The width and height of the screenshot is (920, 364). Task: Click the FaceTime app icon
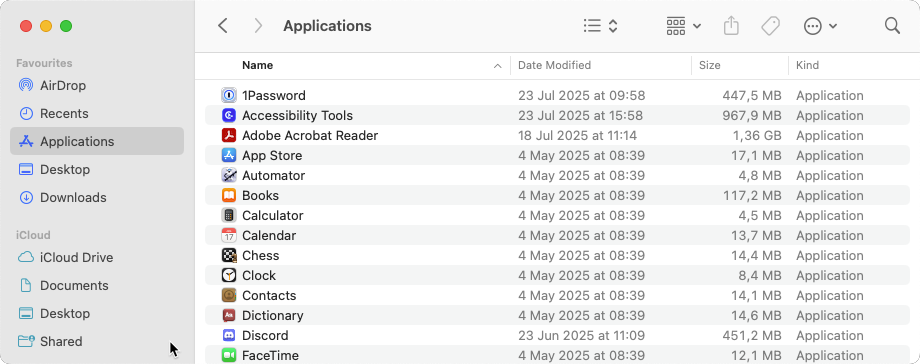pos(229,355)
